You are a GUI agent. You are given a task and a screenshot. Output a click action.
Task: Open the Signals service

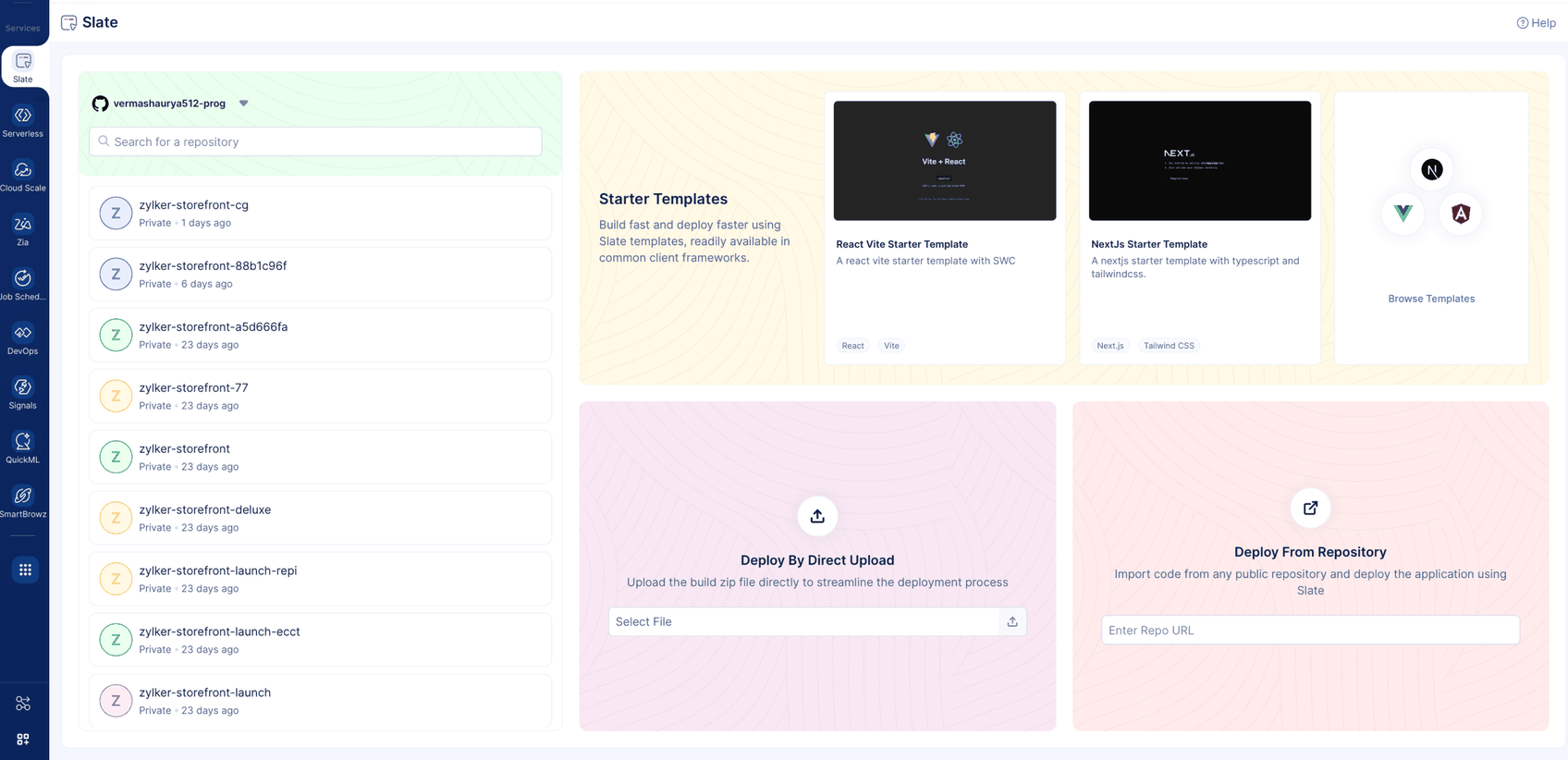coord(23,394)
